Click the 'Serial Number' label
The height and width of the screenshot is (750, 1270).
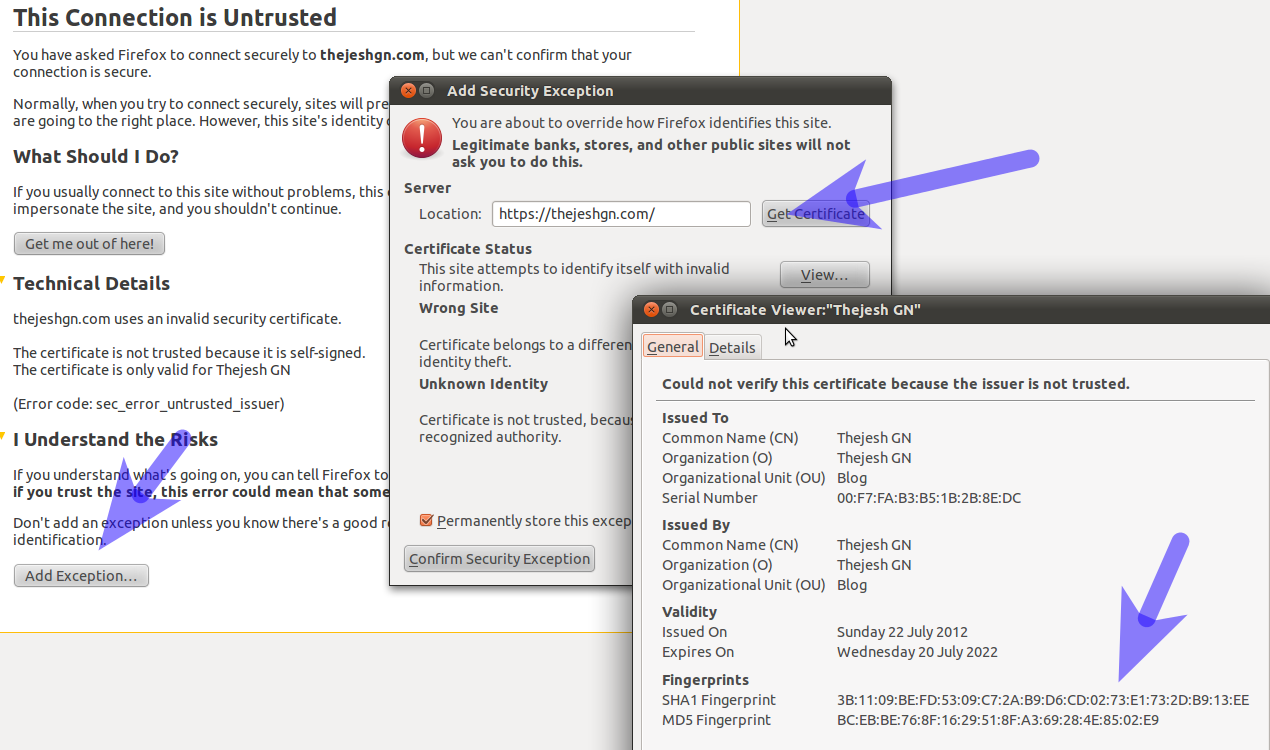(710, 498)
